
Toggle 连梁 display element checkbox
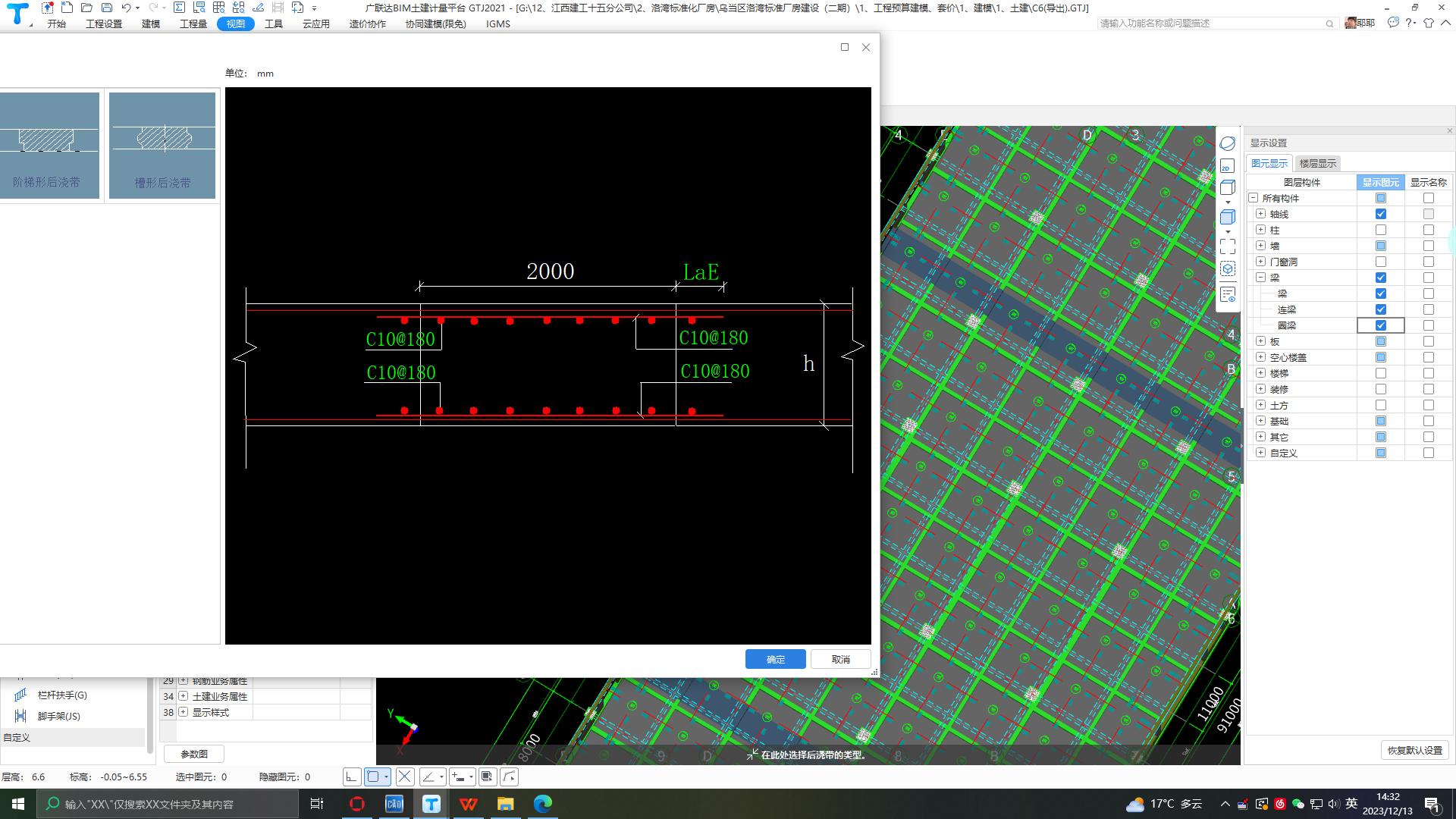1381,309
